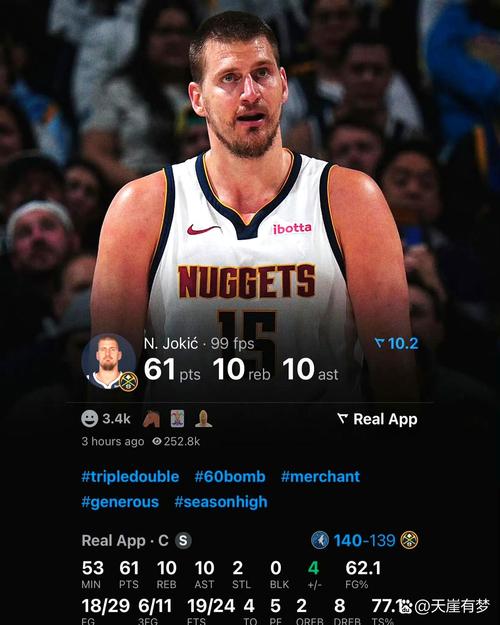
Task: Open N. Jokić profile avatar
Action: [x=108, y=361]
